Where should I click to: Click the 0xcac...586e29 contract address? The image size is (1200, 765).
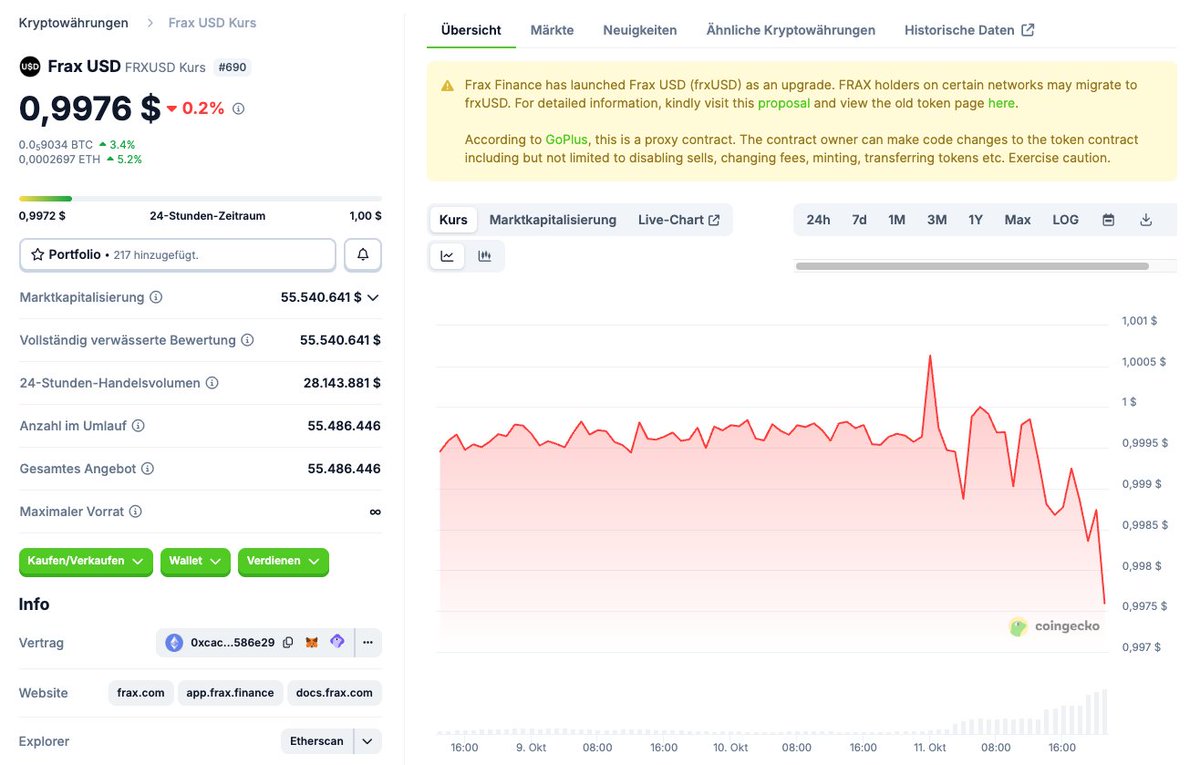coord(232,643)
